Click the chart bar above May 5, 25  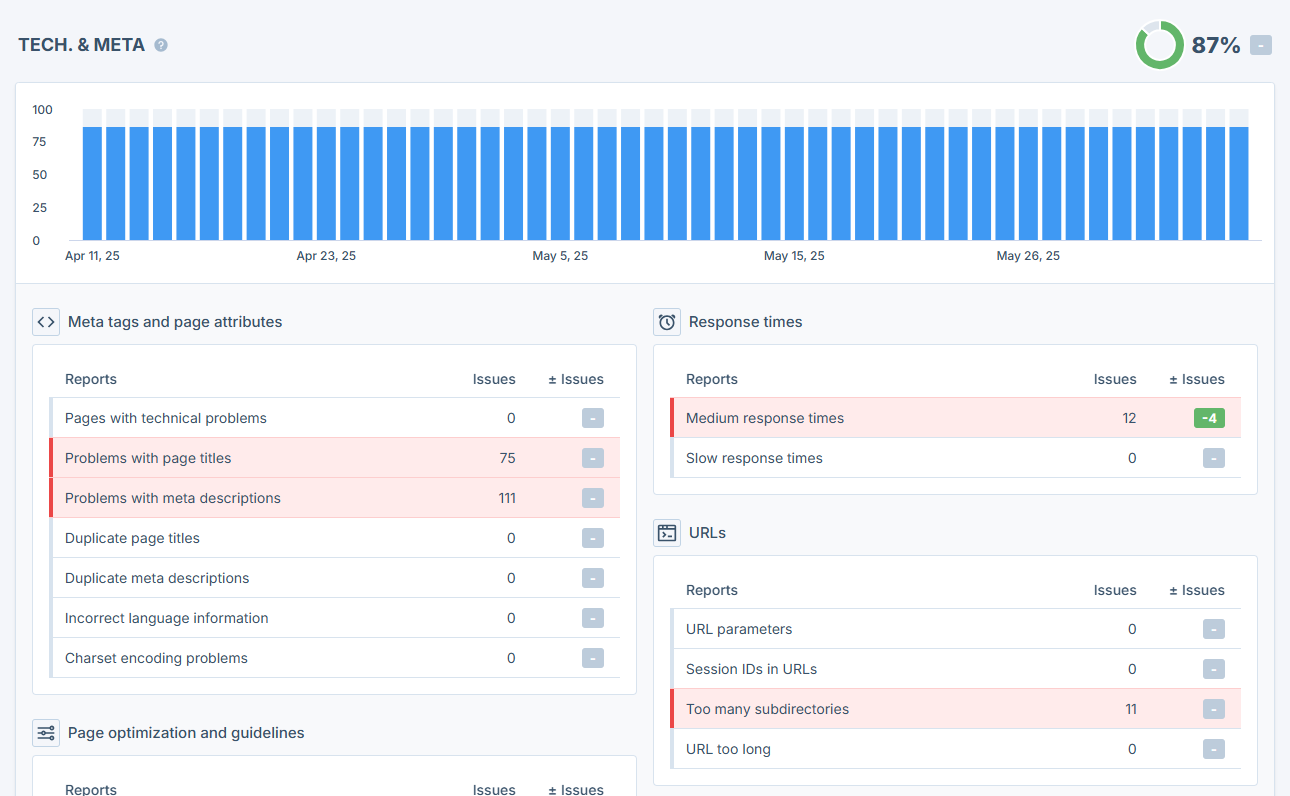click(560, 180)
